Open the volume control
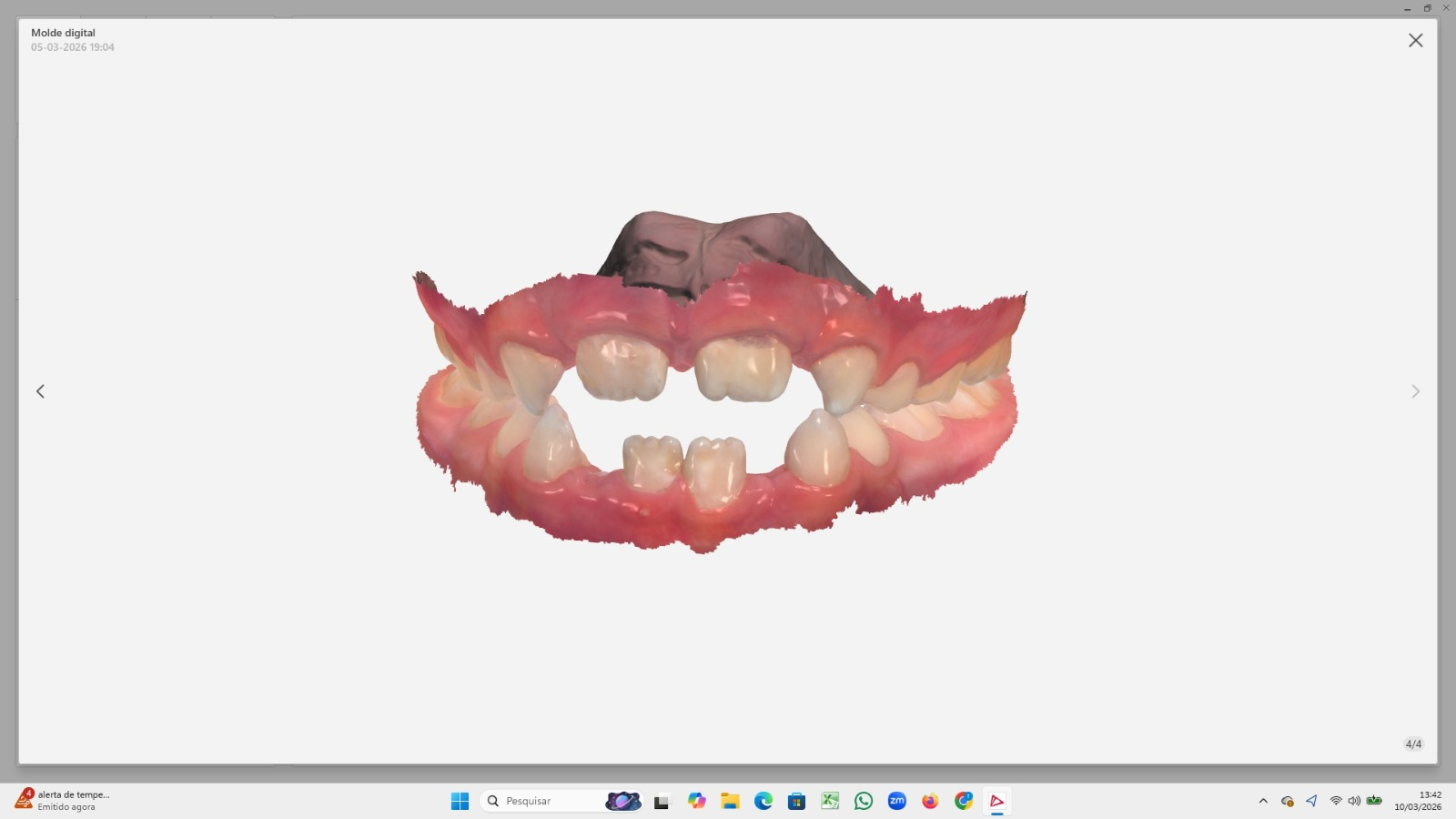Image resolution: width=1456 pixels, height=819 pixels. [1354, 801]
